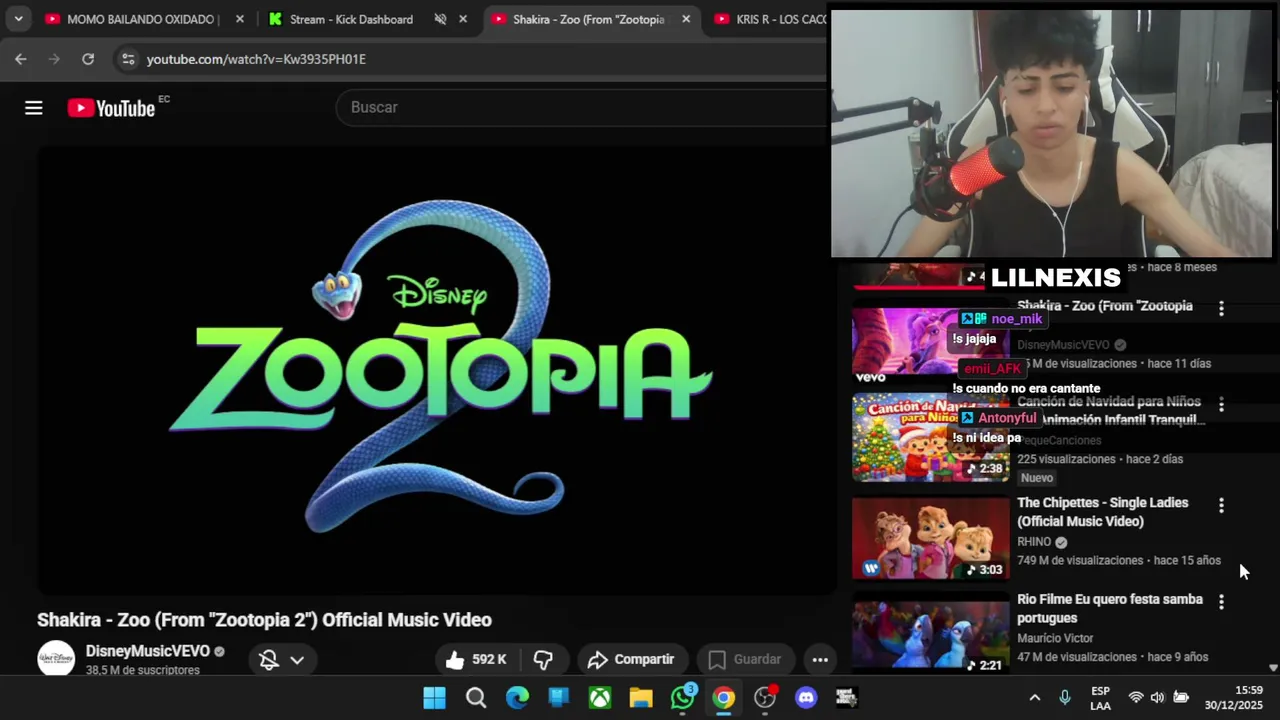Click the microphone icon in system tray
The width and height of the screenshot is (1280, 720).
pyautogui.click(x=1065, y=698)
